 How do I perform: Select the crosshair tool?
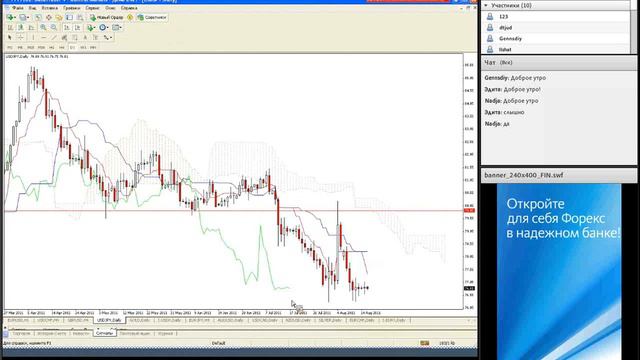pyautogui.click(x=20, y=37)
